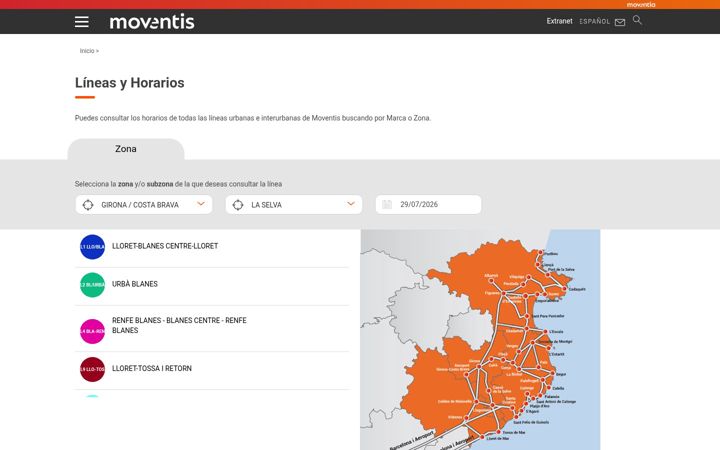Click the calendar icon in date field
The image size is (720, 450).
pyautogui.click(x=387, y=204)
